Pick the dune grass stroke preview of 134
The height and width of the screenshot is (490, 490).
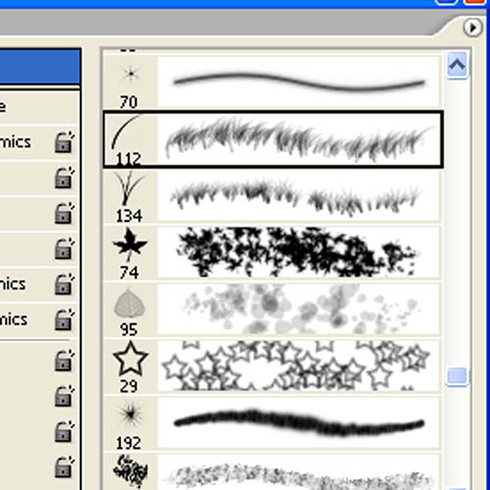(298, 196)
